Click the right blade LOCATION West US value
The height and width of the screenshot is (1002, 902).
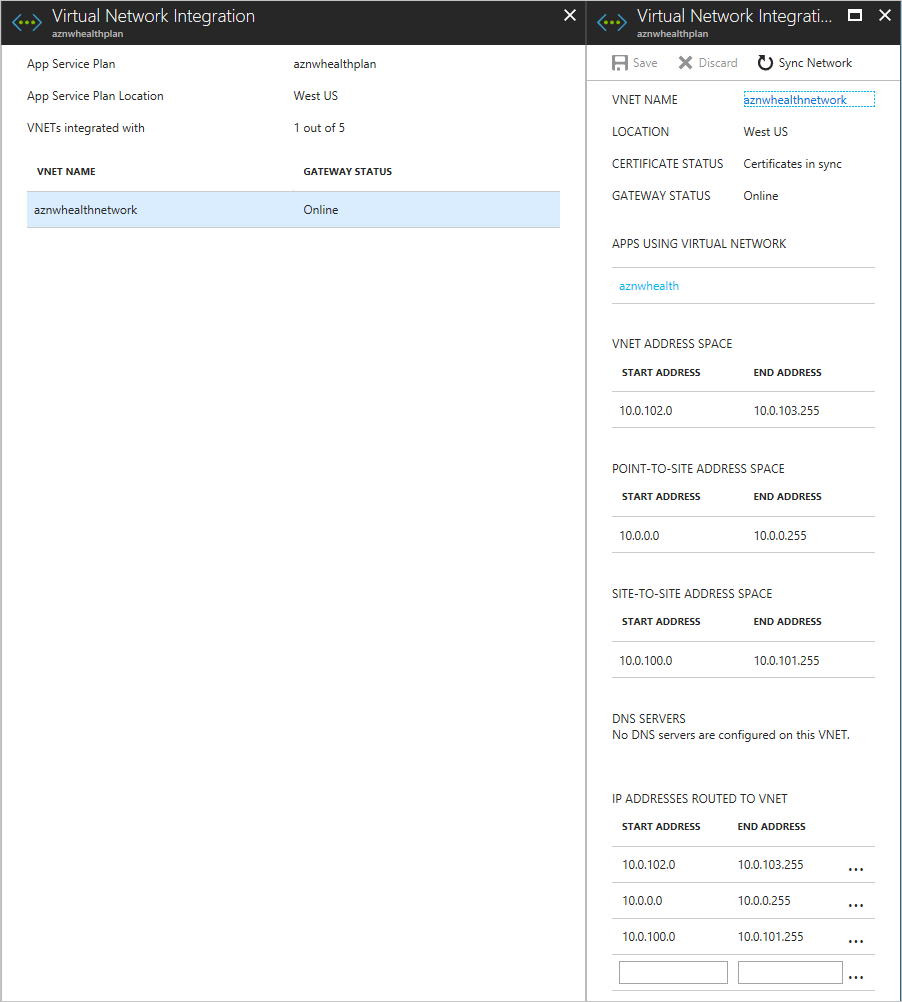point(765,132)
